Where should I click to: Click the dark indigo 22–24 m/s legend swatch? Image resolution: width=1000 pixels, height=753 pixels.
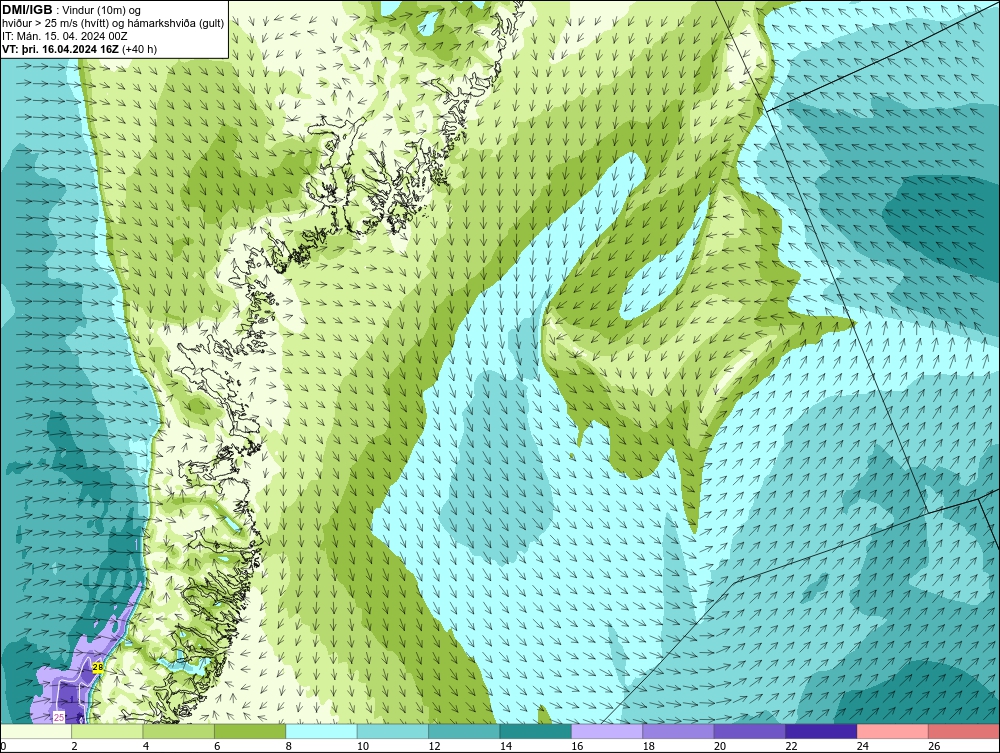(x=821, y=731)
